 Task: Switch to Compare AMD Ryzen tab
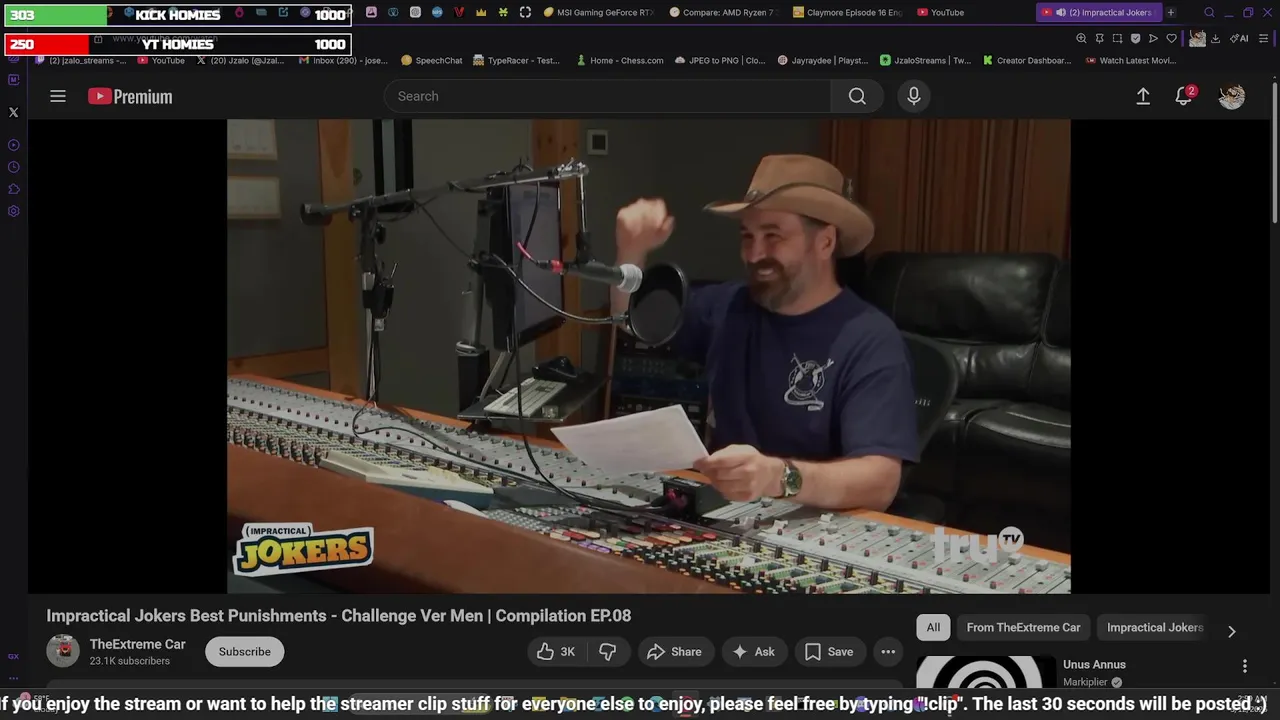723,12
